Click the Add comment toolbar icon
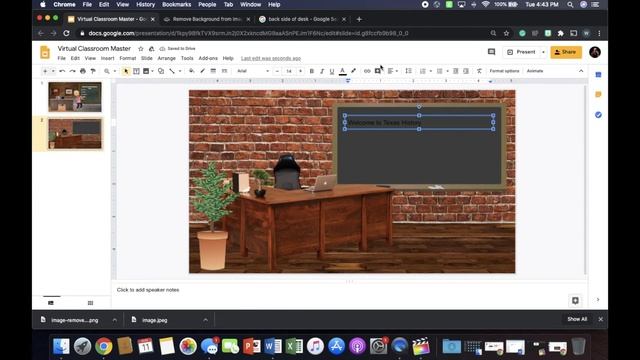The height and width of the screenshot is (360, 640). click(378, 71)
